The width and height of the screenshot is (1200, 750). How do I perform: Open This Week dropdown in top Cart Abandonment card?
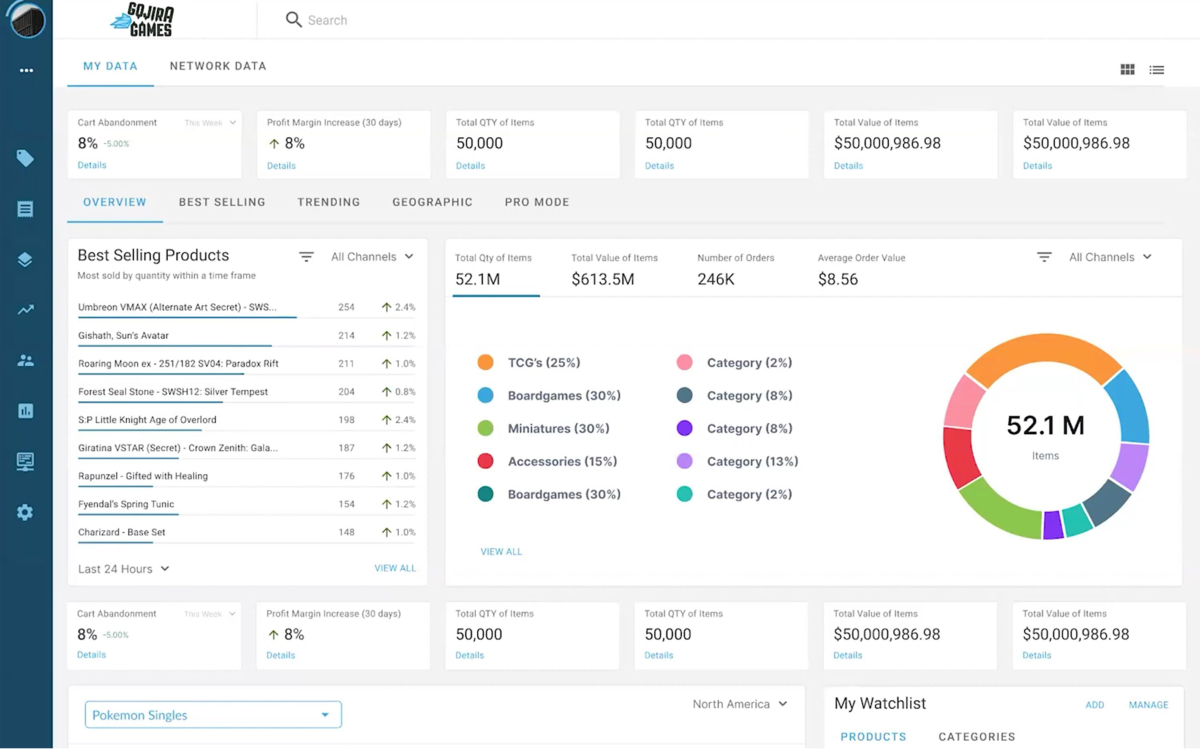(210, 123)
